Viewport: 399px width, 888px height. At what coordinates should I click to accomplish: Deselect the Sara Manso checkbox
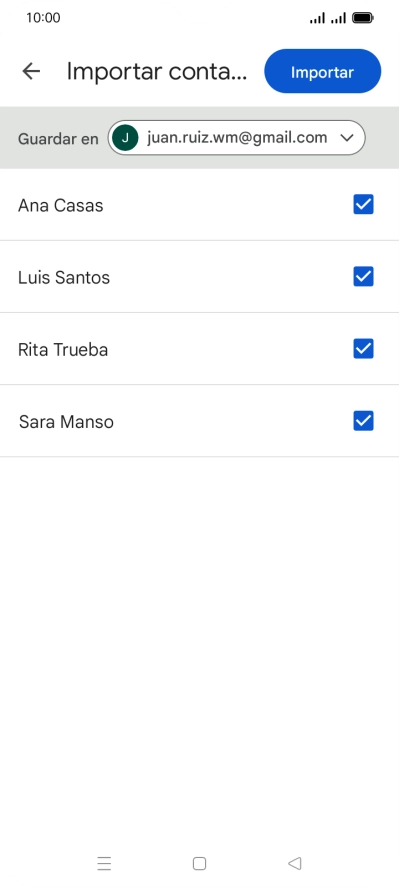pyautogui.click(x=363, y=421)
